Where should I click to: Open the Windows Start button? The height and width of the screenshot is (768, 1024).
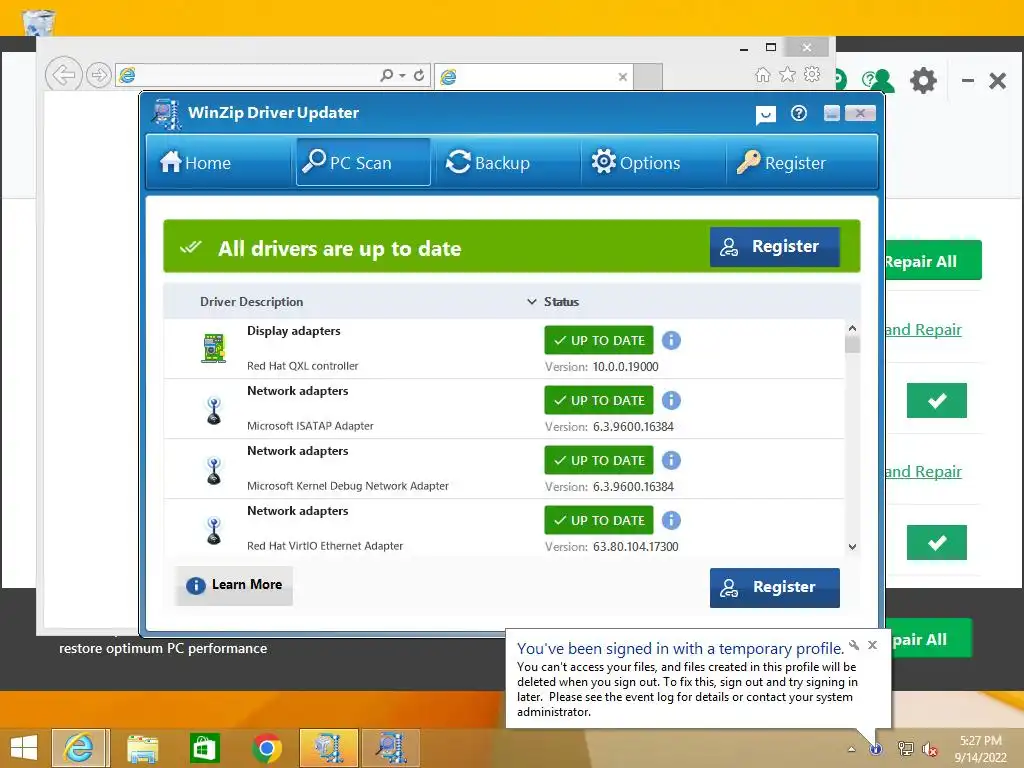(24, 748)
